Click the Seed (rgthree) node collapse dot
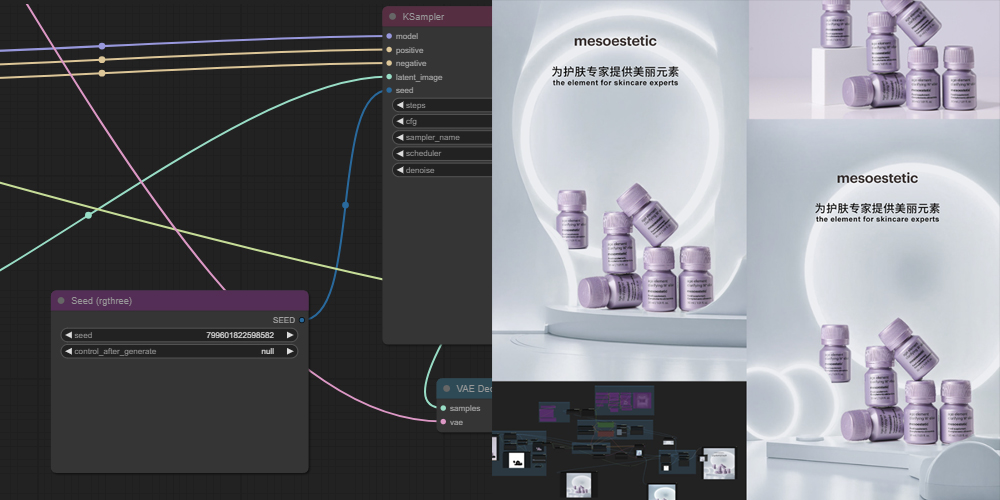The height and width of the screenshot is (500, 1000). [x=61, y=301]
